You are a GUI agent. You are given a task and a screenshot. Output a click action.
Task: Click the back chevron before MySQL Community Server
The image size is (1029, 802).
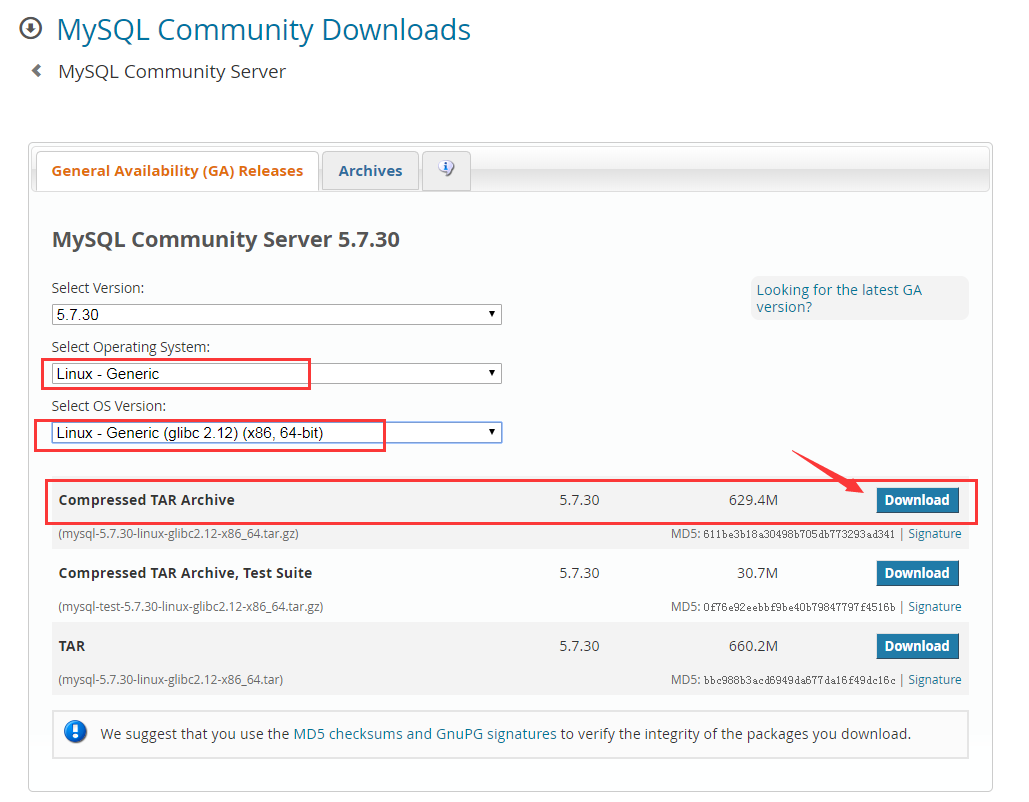point(37,71)
